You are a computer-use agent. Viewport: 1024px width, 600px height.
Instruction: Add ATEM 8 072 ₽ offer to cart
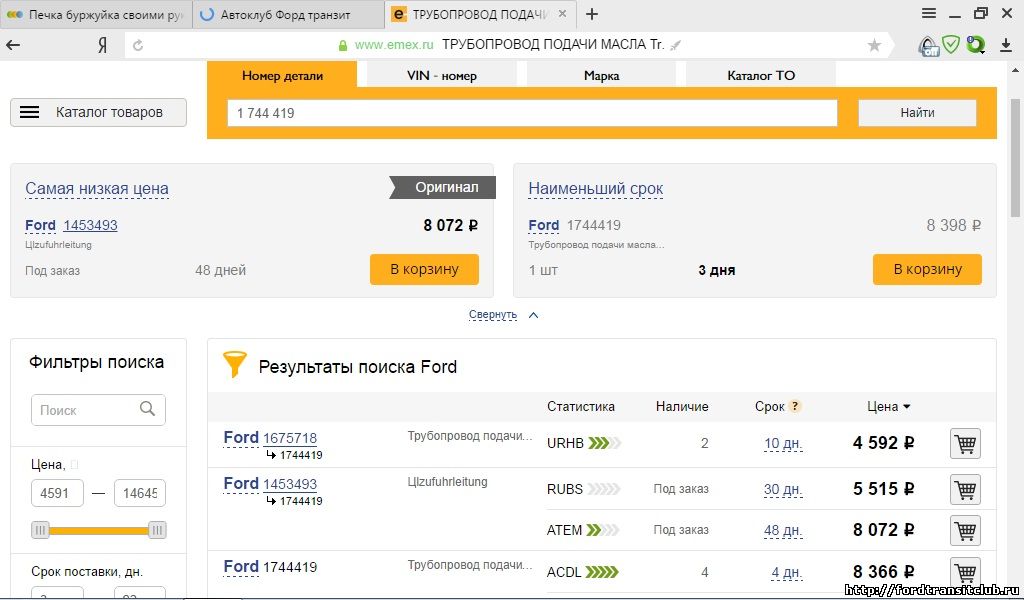965,530
